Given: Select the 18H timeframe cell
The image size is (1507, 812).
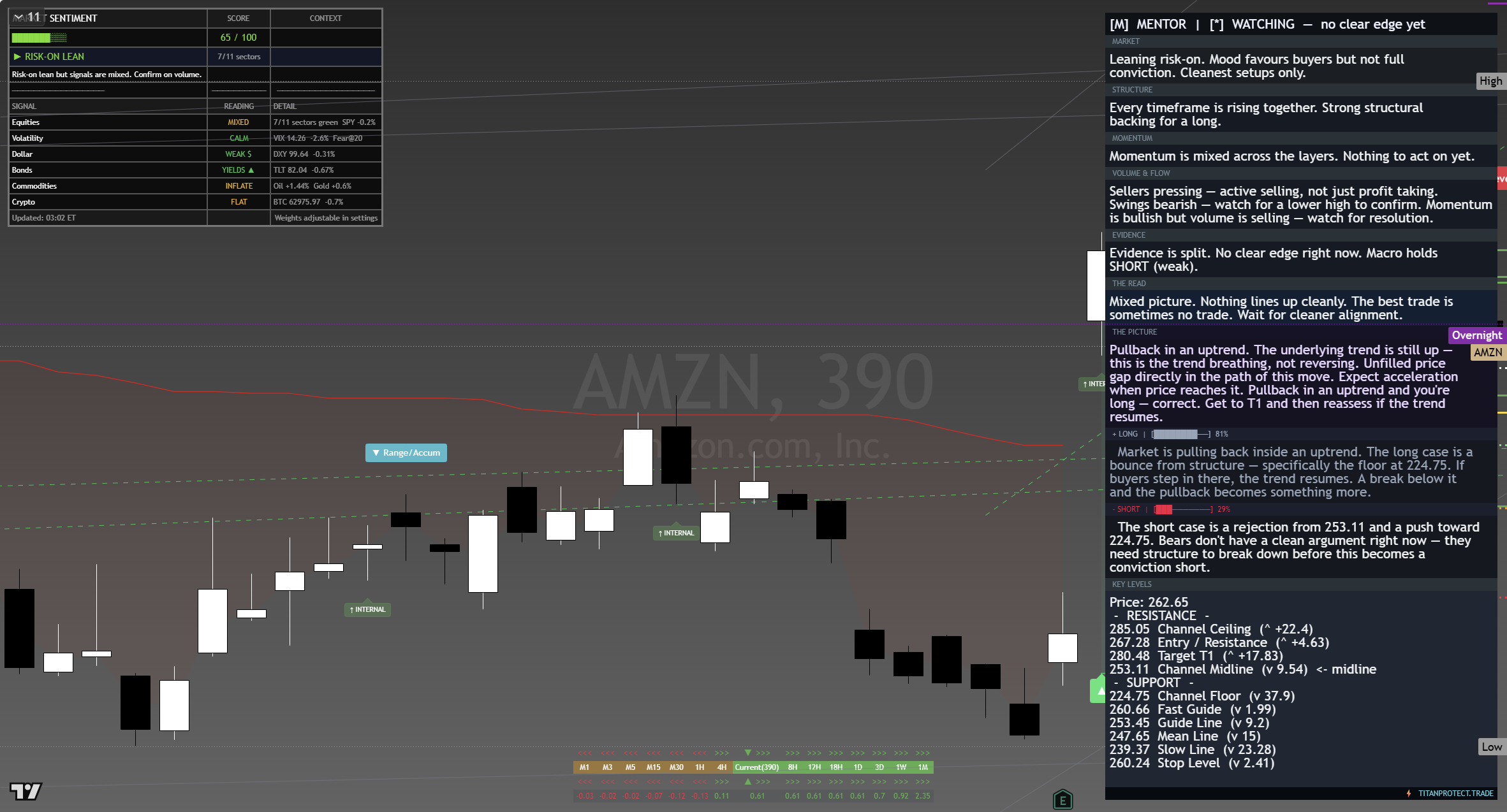Looking at the screenshot, I should point(836,767).
